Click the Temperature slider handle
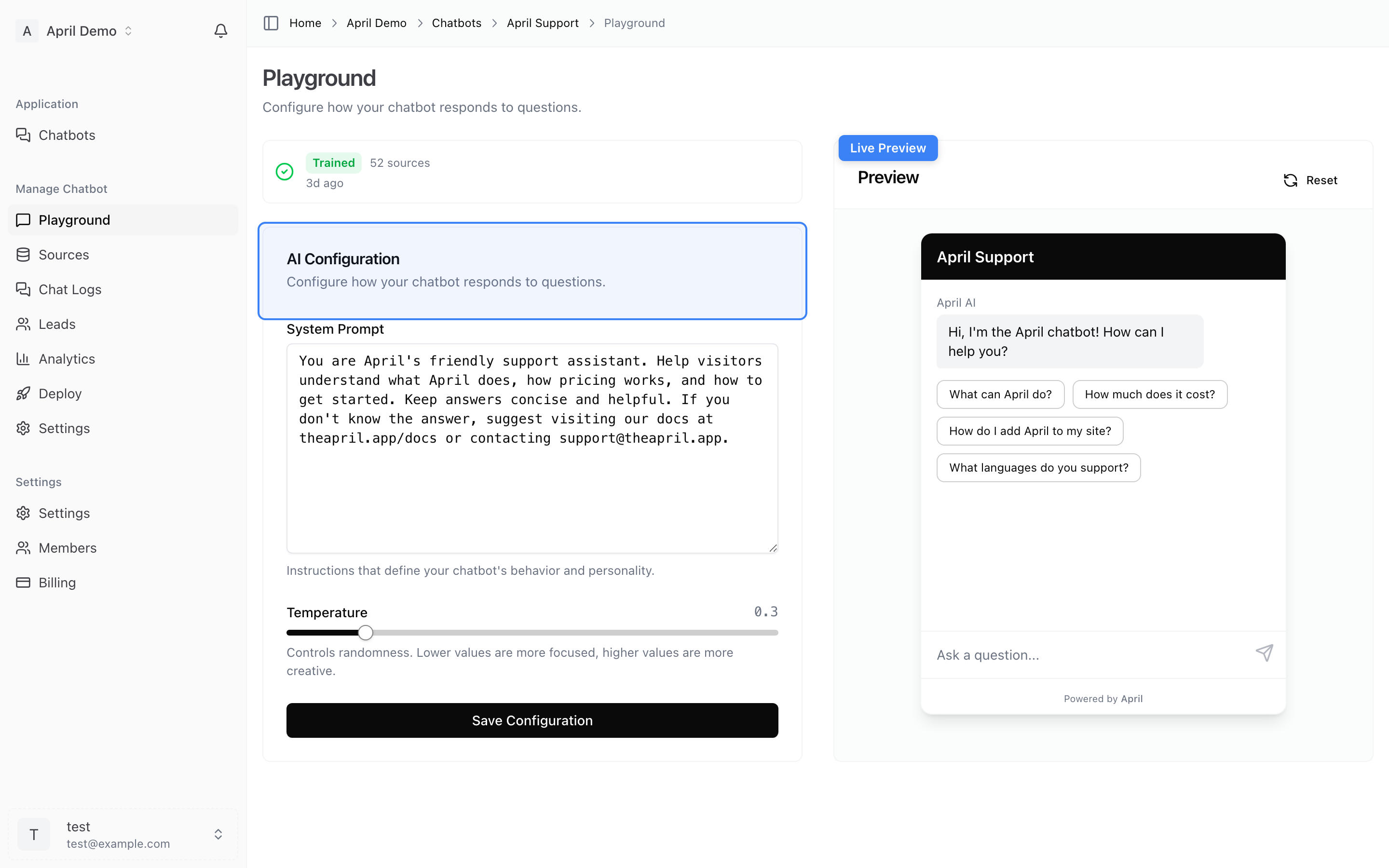The width and height of the screenshot is (1389, 868). 366,633
